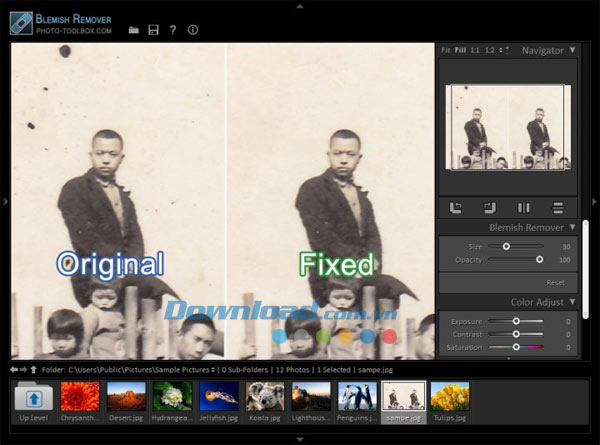
Task: Select the Fill zoom option
Action: pos(460,50)
